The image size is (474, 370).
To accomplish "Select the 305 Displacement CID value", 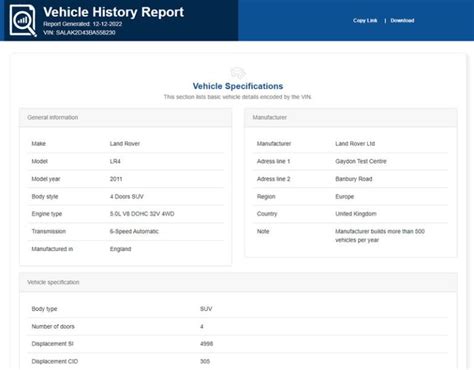I will (205, 361).
